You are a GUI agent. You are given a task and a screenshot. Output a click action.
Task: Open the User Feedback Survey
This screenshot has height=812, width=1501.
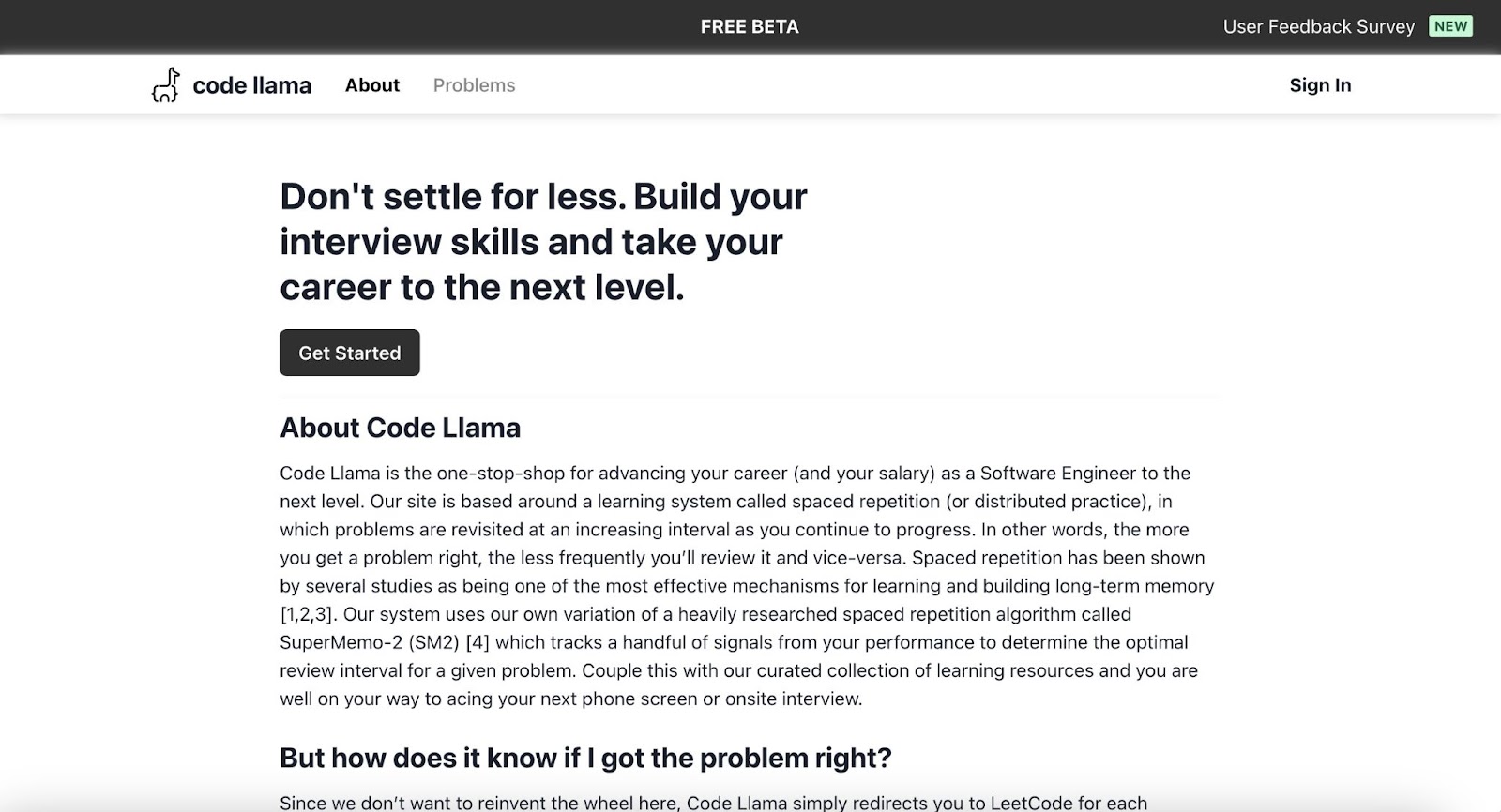pyautogui.click(x=1318, y=26)
